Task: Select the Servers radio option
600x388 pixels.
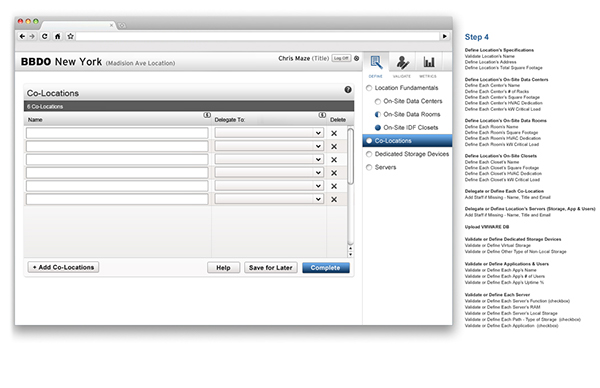Action: (369, 167)
